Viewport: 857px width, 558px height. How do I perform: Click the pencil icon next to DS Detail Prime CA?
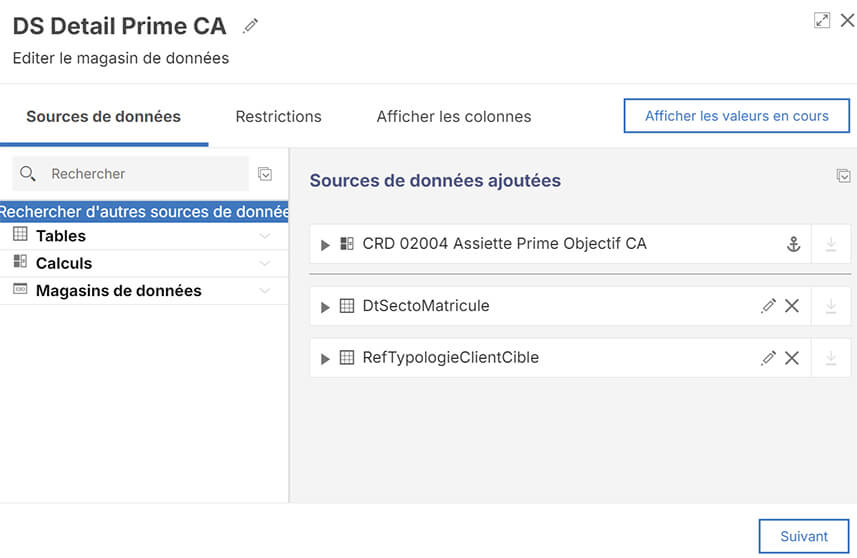point(251,26)
